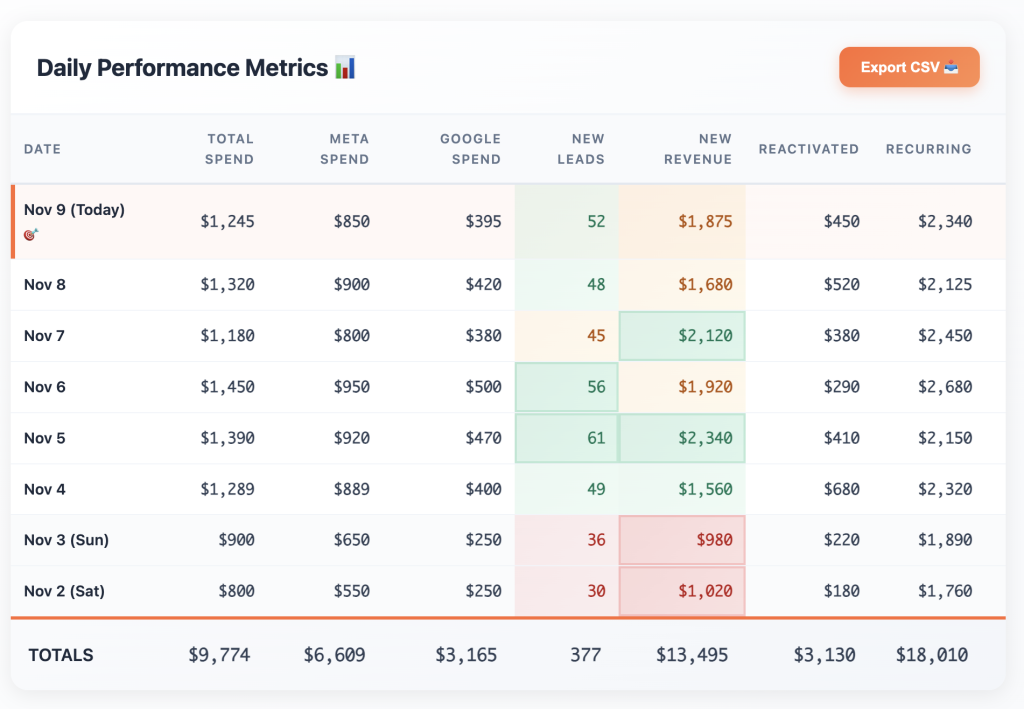Click the Total Spend column header

tap(230, 149)
